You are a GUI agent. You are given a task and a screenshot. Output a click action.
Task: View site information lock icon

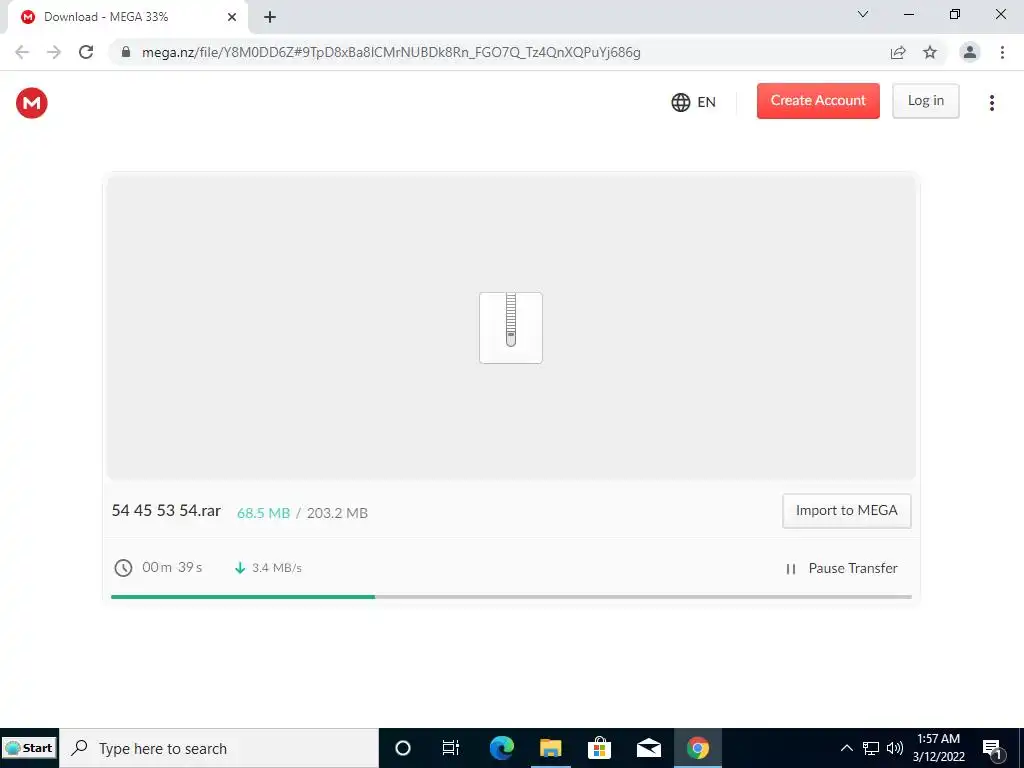click(126, 52)
